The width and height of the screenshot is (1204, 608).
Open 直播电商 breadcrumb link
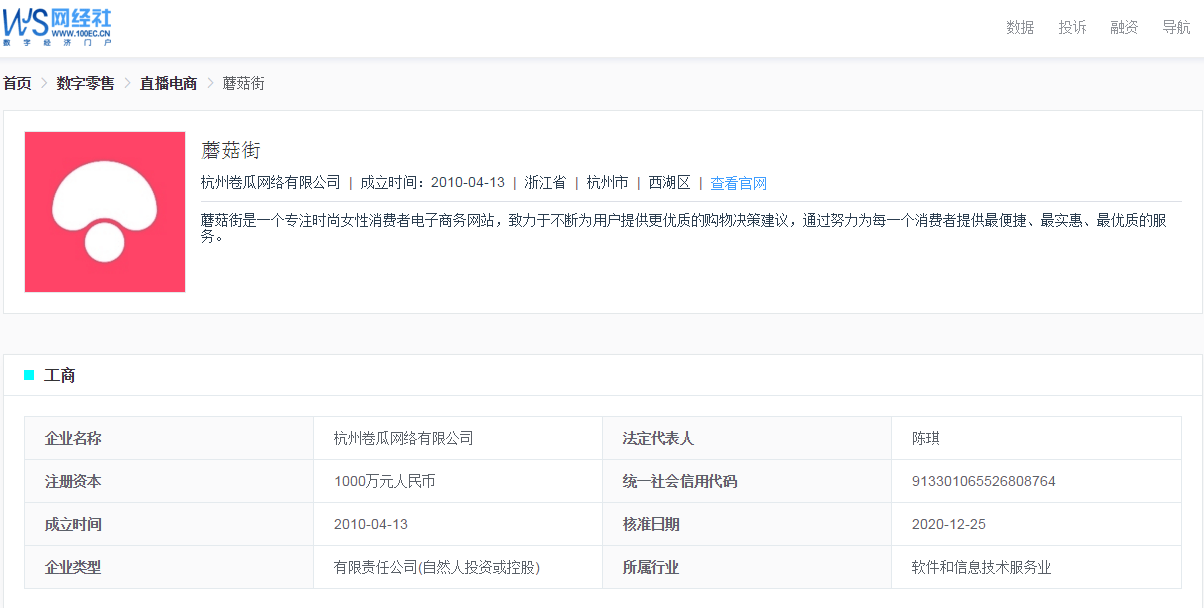click(168, 83)
